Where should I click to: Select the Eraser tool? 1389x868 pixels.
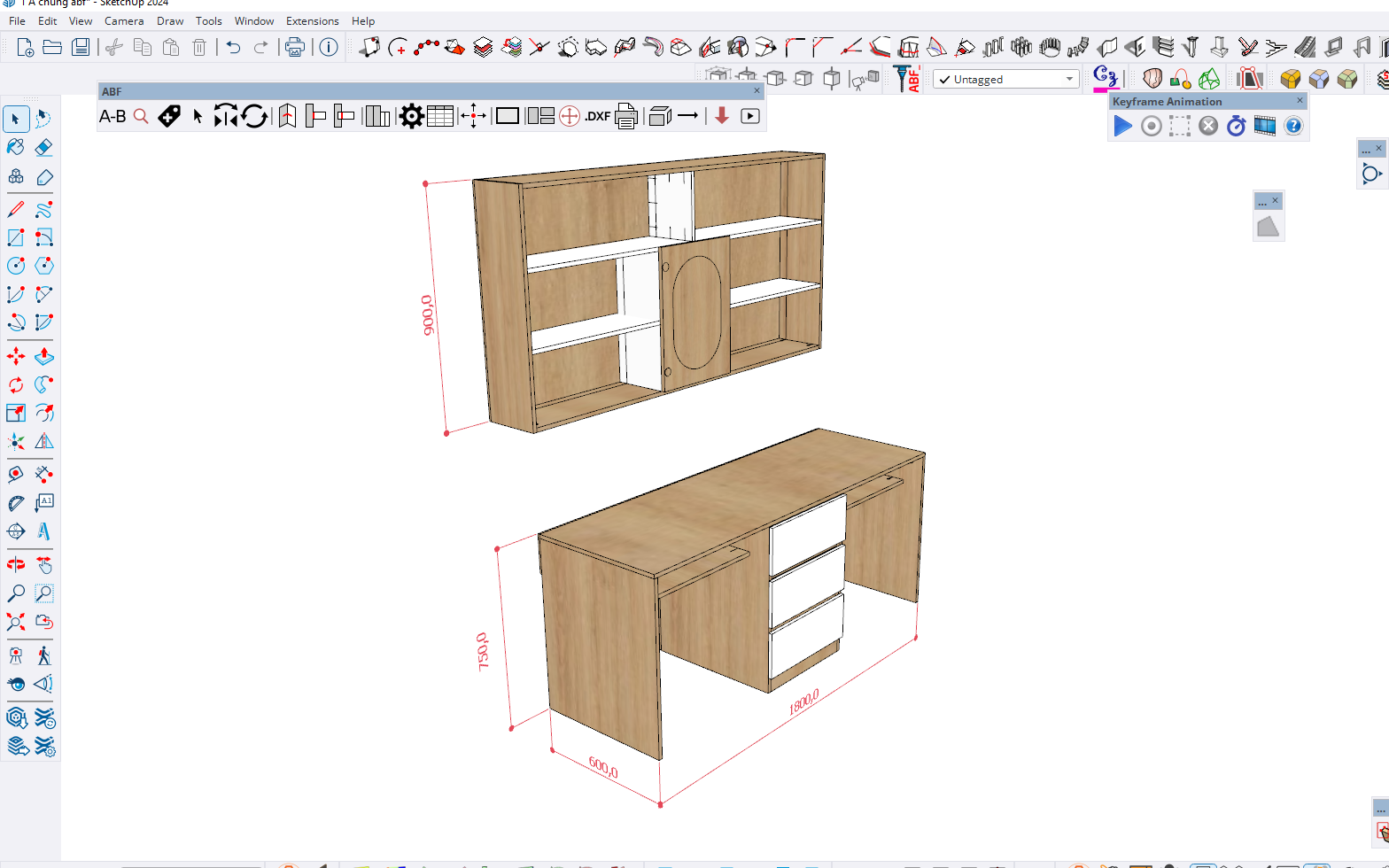point(44,147)
